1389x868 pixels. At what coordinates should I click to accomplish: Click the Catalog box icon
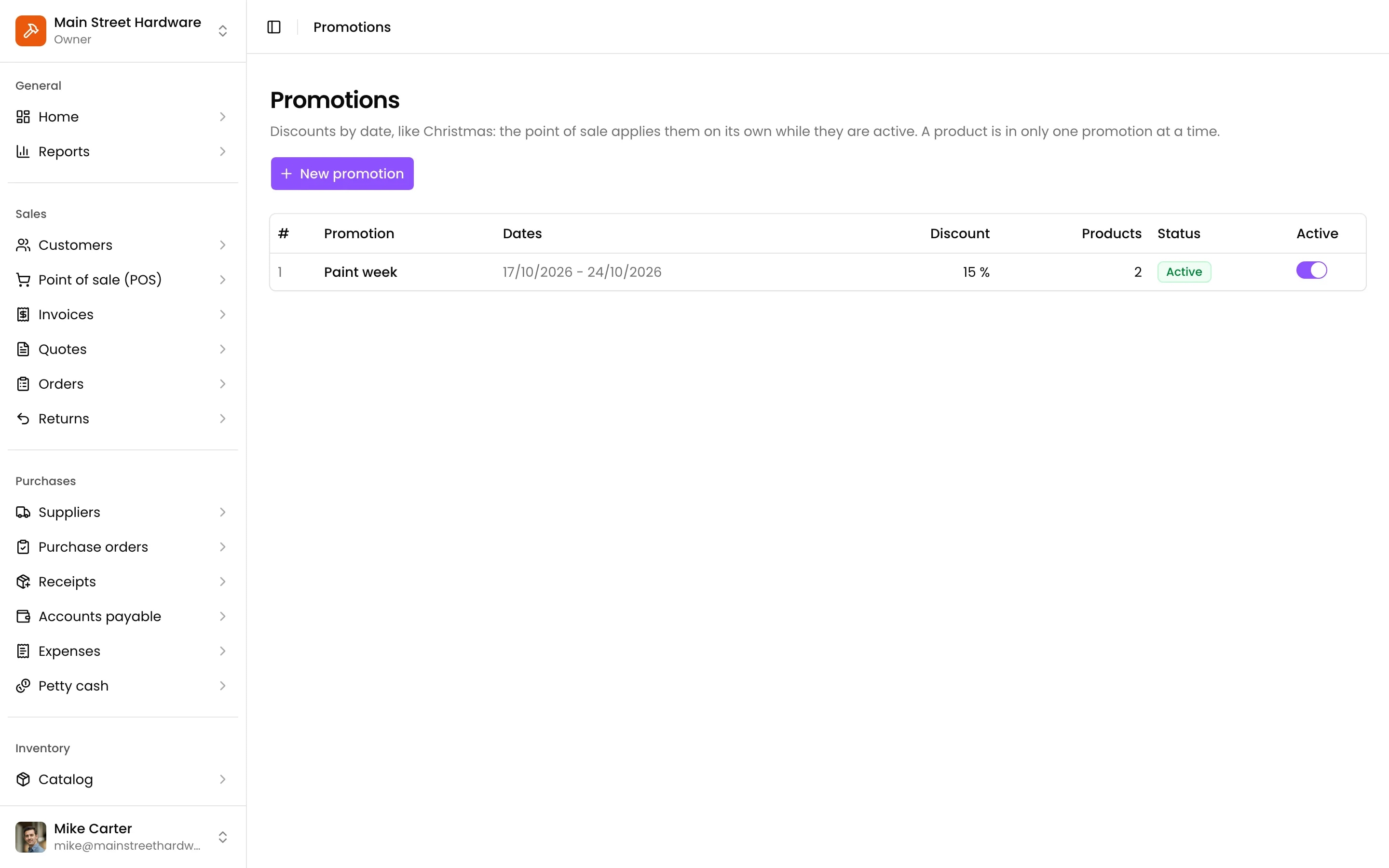[23, 780]
